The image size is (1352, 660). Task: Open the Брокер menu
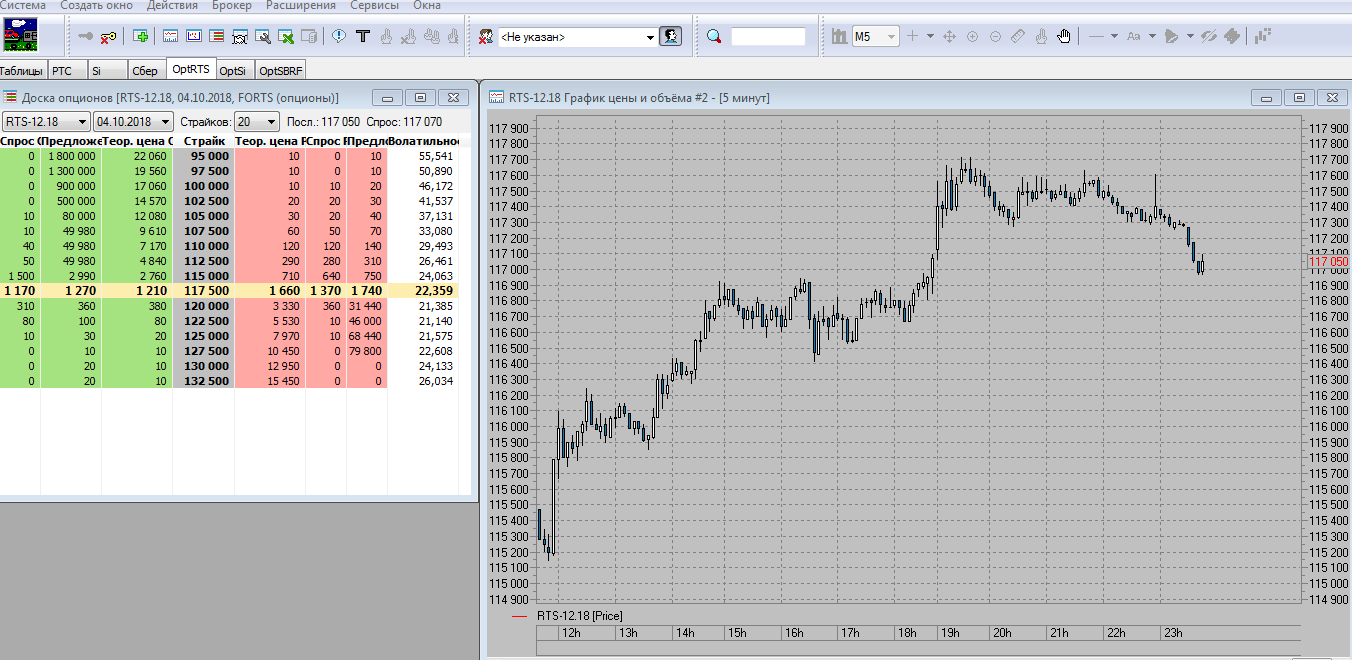coord(232,6)
